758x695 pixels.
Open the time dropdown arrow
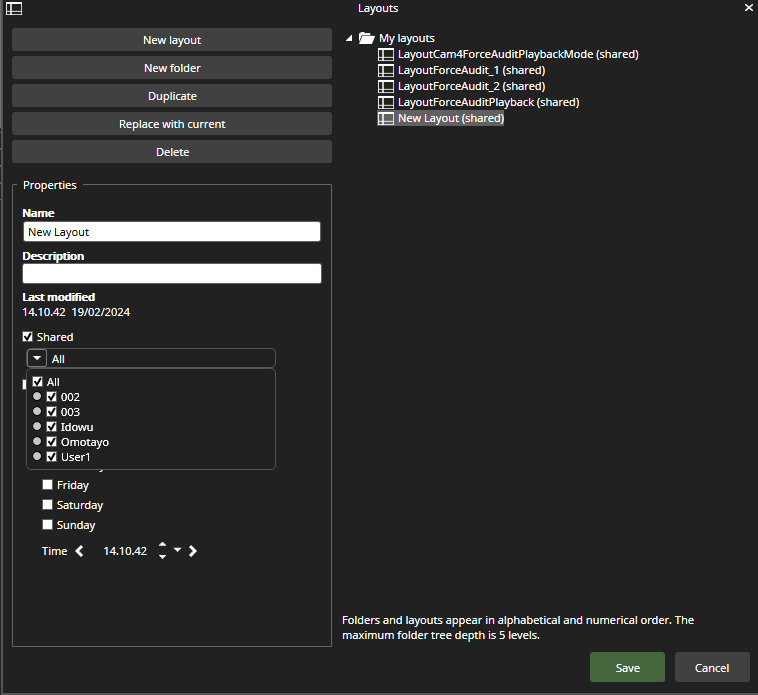tap(177, 550)
